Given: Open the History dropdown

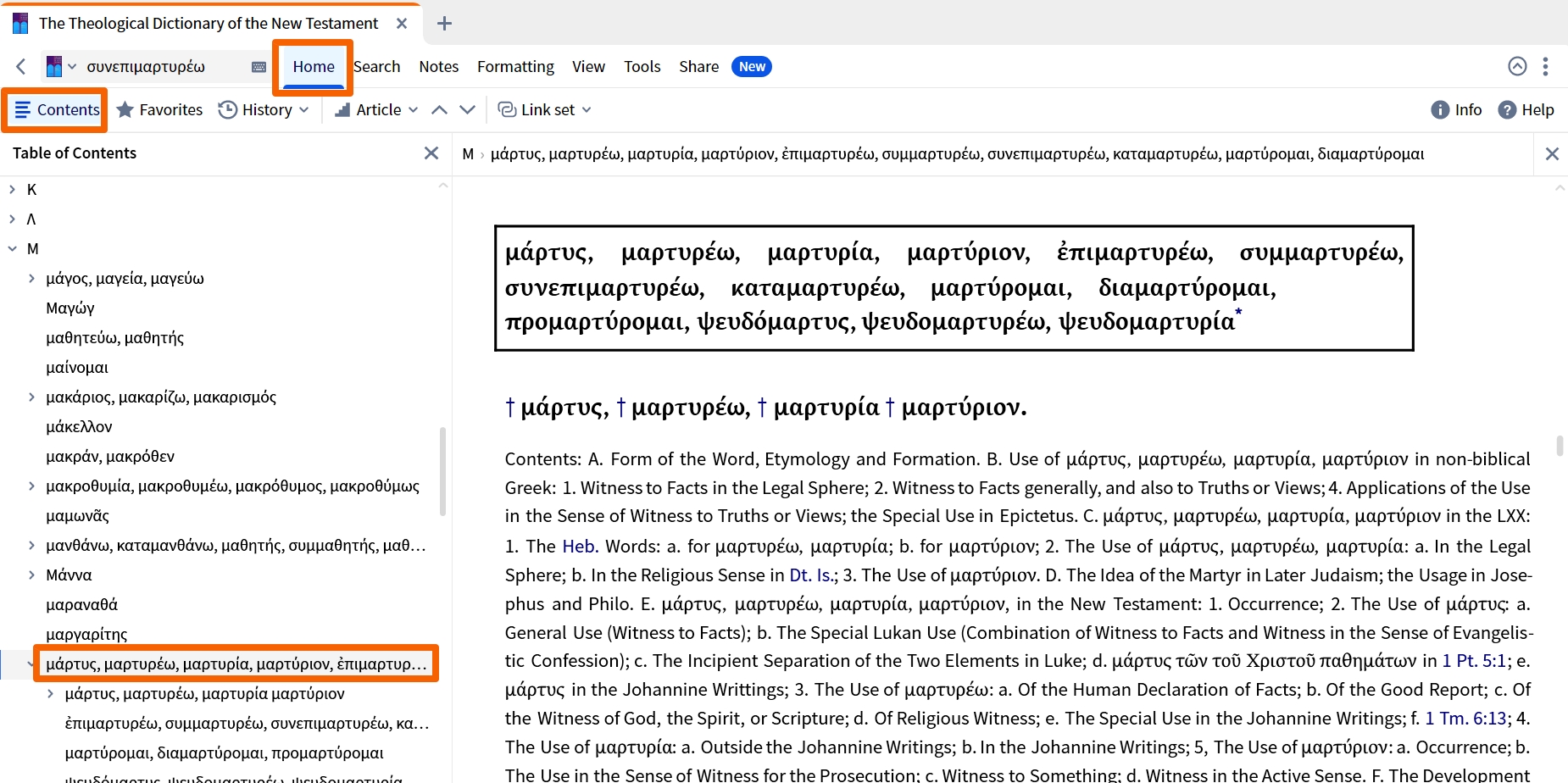Looking at the screenshot, I should 264,109.
